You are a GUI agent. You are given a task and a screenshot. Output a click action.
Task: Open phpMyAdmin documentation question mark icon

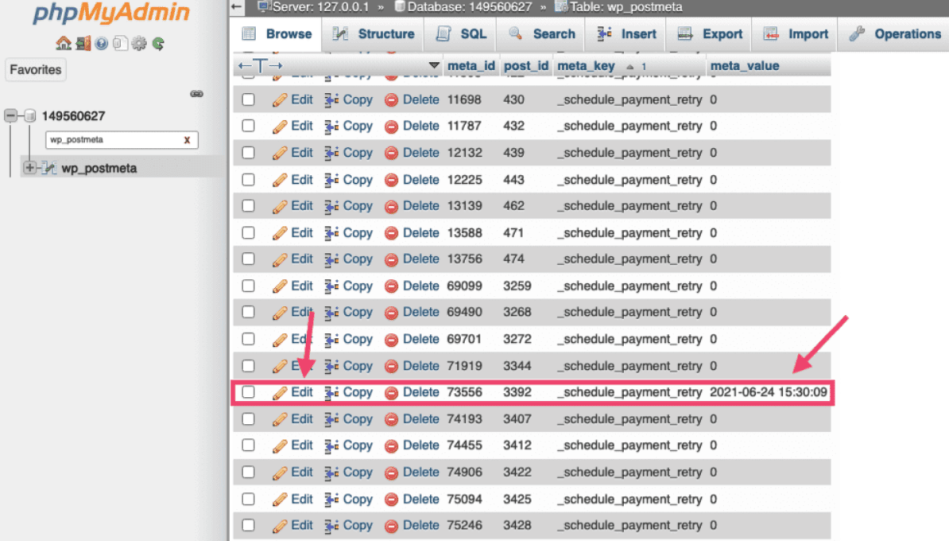click(102, 43)
